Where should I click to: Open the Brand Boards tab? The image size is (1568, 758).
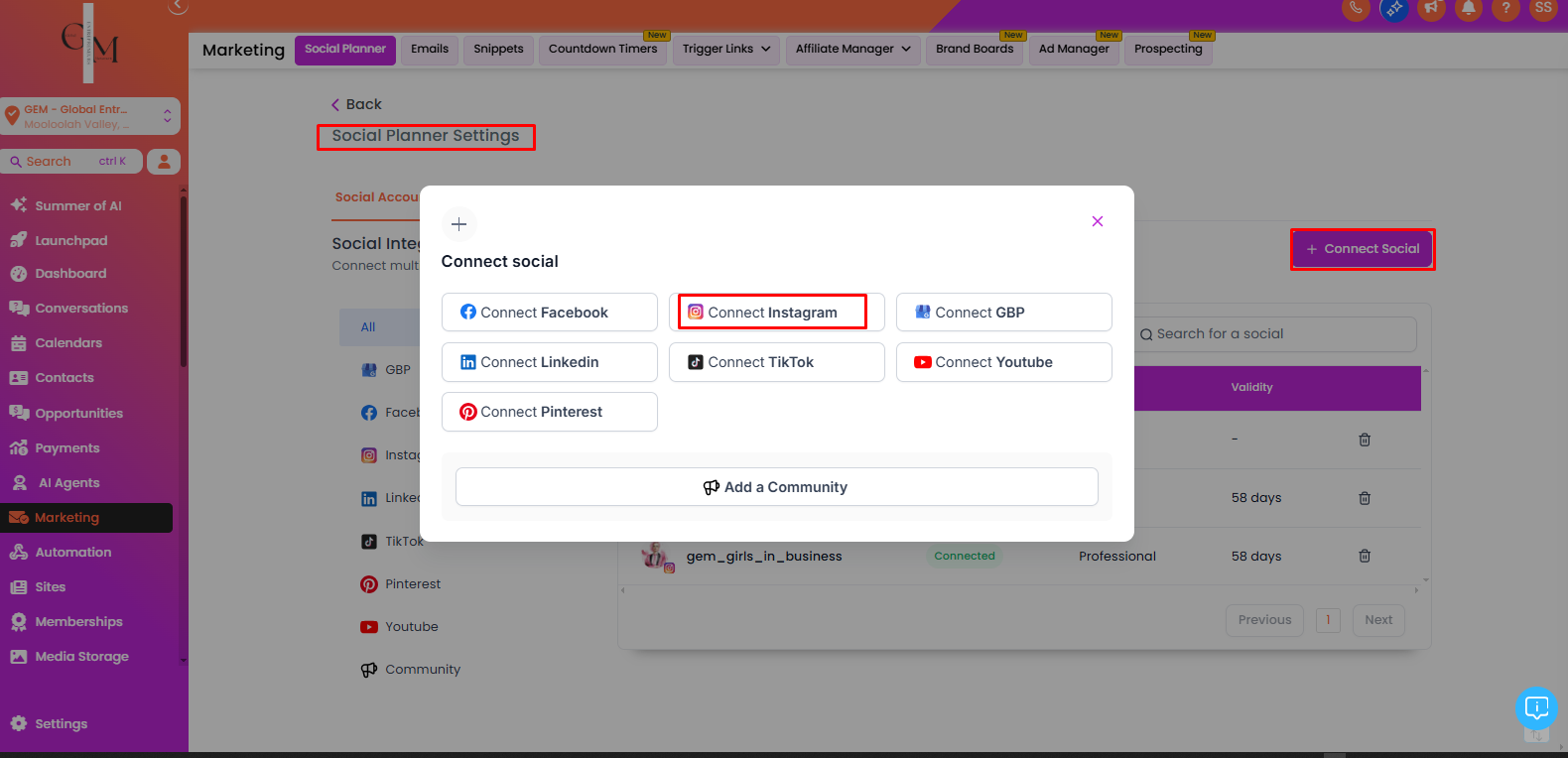pos(975,50)
